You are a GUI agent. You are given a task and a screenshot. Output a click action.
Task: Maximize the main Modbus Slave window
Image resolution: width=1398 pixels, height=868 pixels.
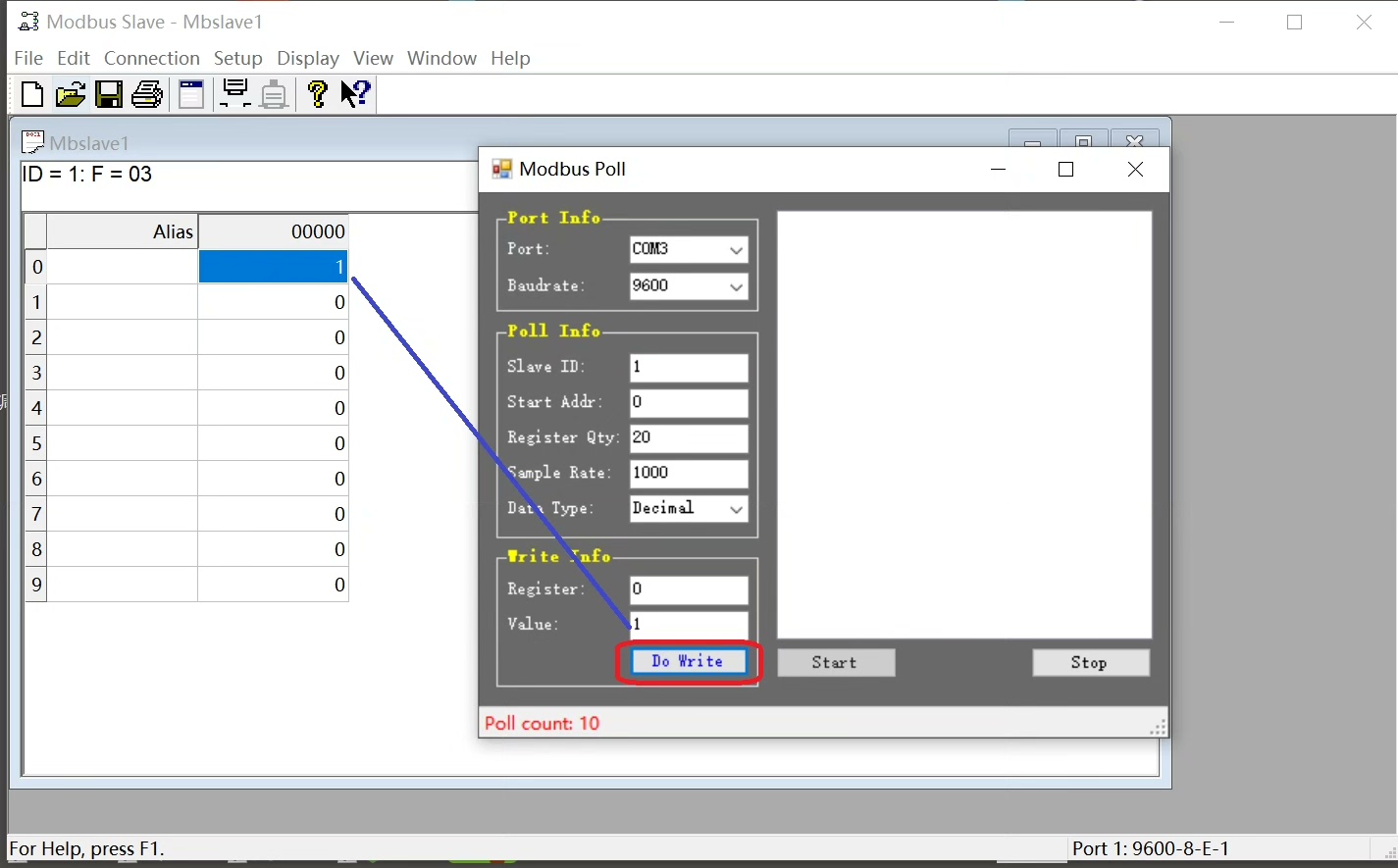pyautogui.click(x=1295, y=22)
